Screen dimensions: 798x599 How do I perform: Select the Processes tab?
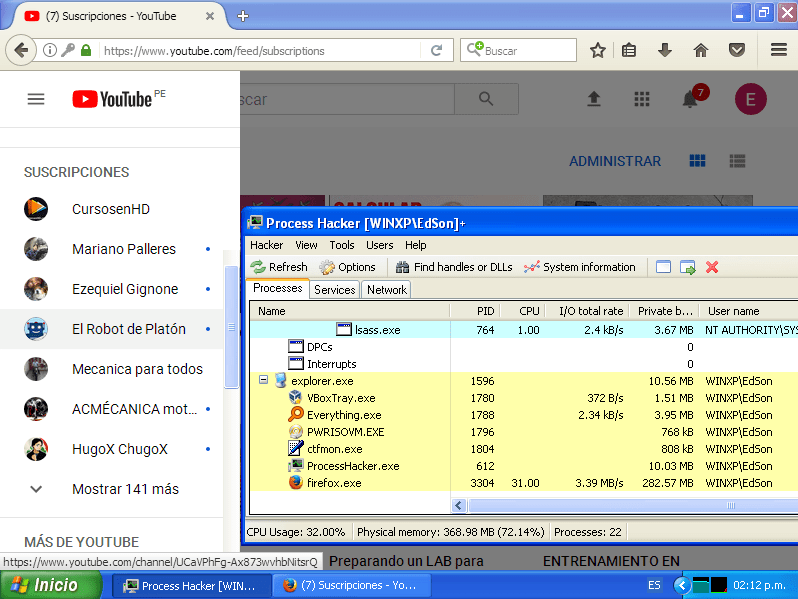(x=277, y=288)
